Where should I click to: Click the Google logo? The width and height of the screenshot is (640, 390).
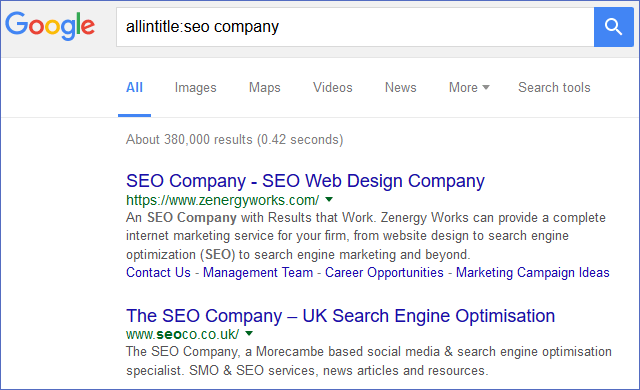(50, 26)
